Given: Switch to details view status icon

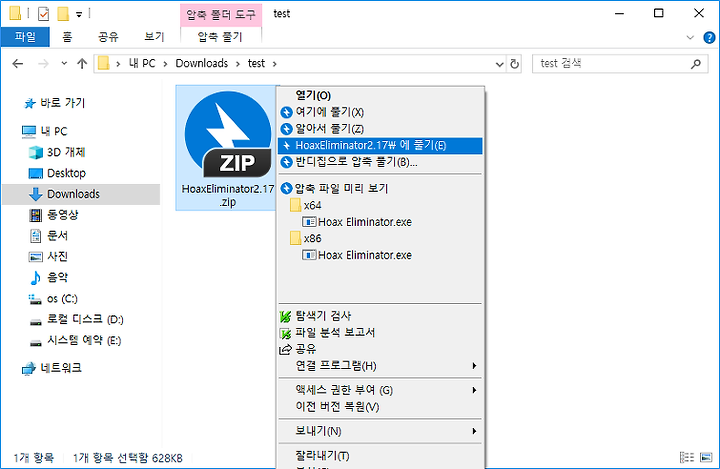Looking at the screenshot, I should pyautogui.click(x=687, y=457).
